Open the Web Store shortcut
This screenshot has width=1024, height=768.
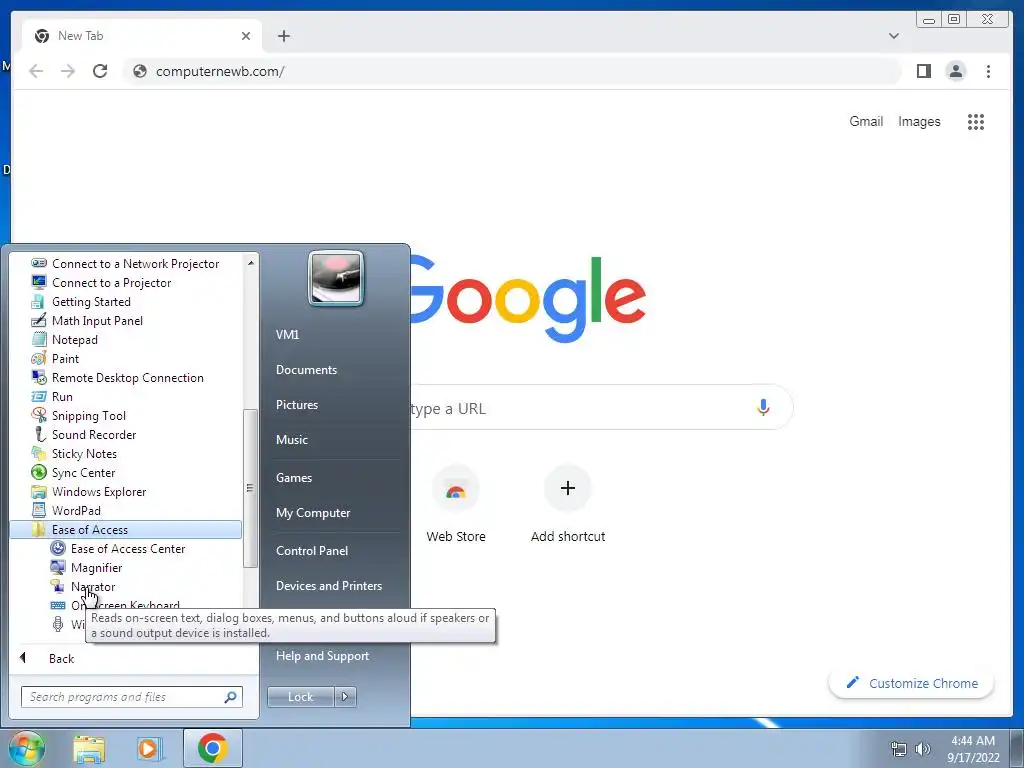click(x=456, y=504)
